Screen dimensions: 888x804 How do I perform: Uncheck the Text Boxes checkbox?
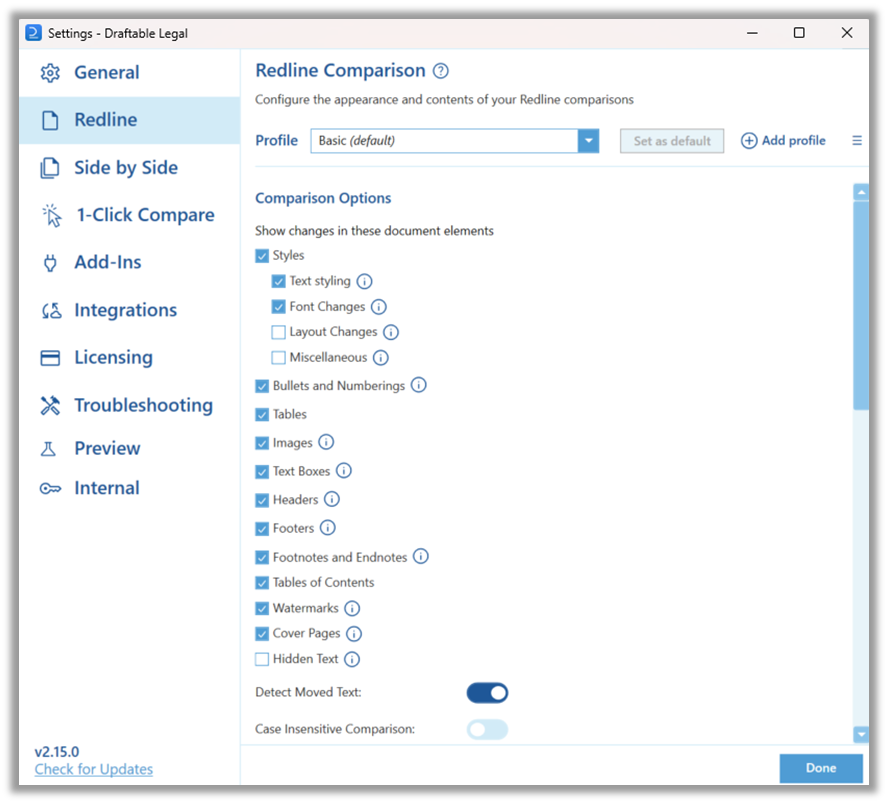[x=262, y=472]
